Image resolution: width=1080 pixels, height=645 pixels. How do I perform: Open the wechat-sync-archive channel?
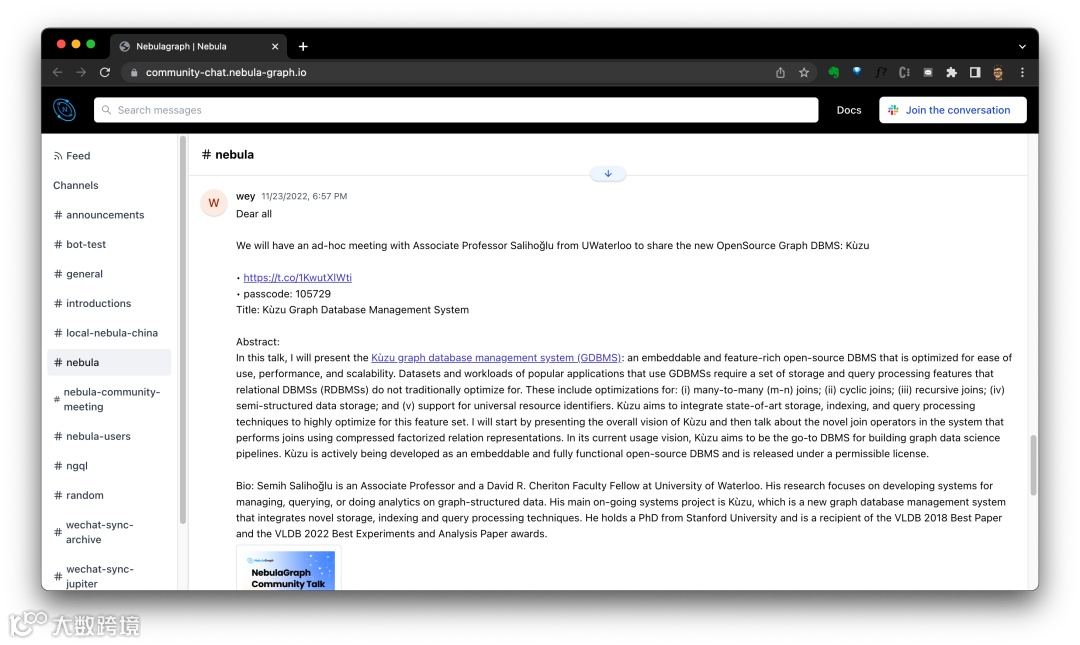click(109, 532)
